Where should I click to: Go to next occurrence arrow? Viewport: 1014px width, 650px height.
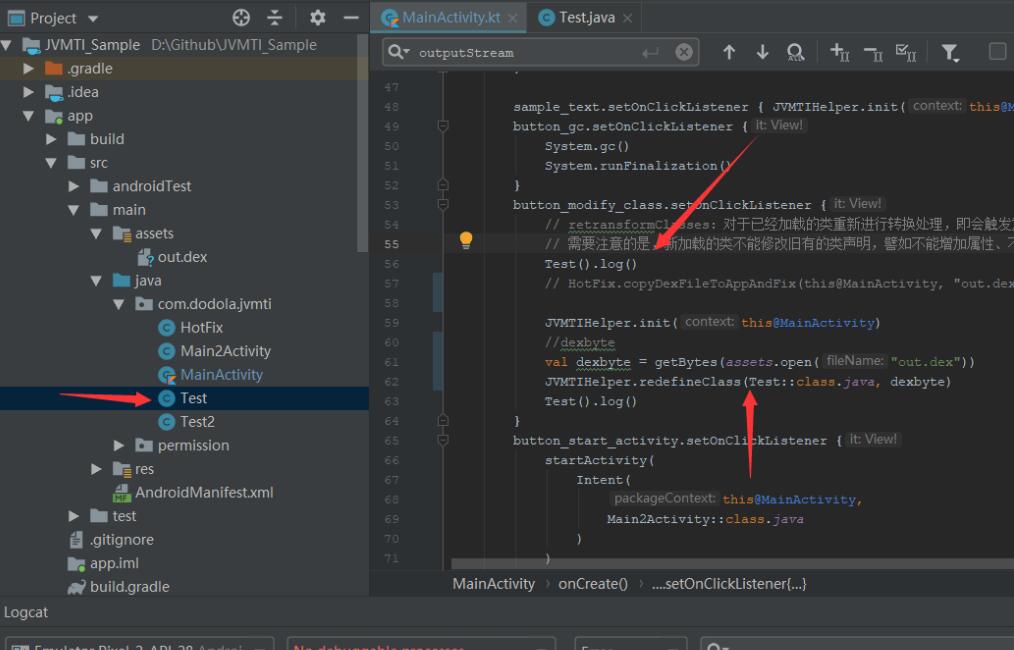[762, 52]
